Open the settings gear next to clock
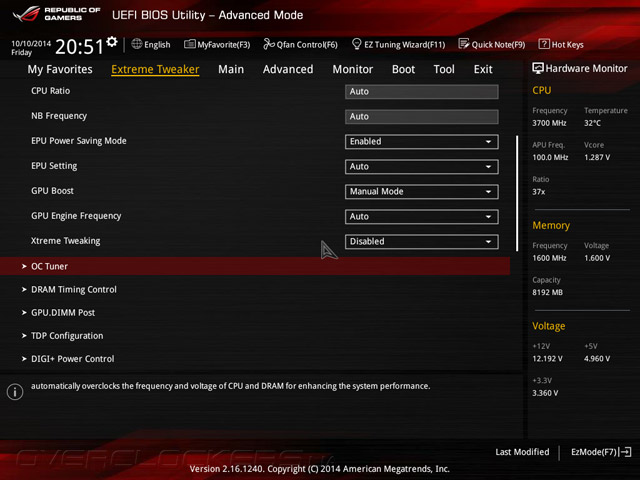Screen dimensions: 640x480 (112, 42)
